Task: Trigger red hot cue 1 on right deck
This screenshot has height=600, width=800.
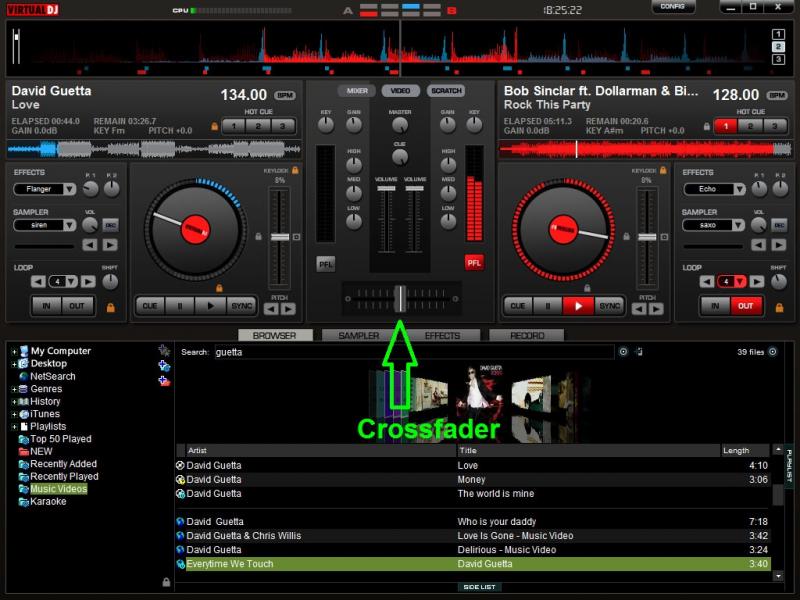Action: [x=726, y=126]
